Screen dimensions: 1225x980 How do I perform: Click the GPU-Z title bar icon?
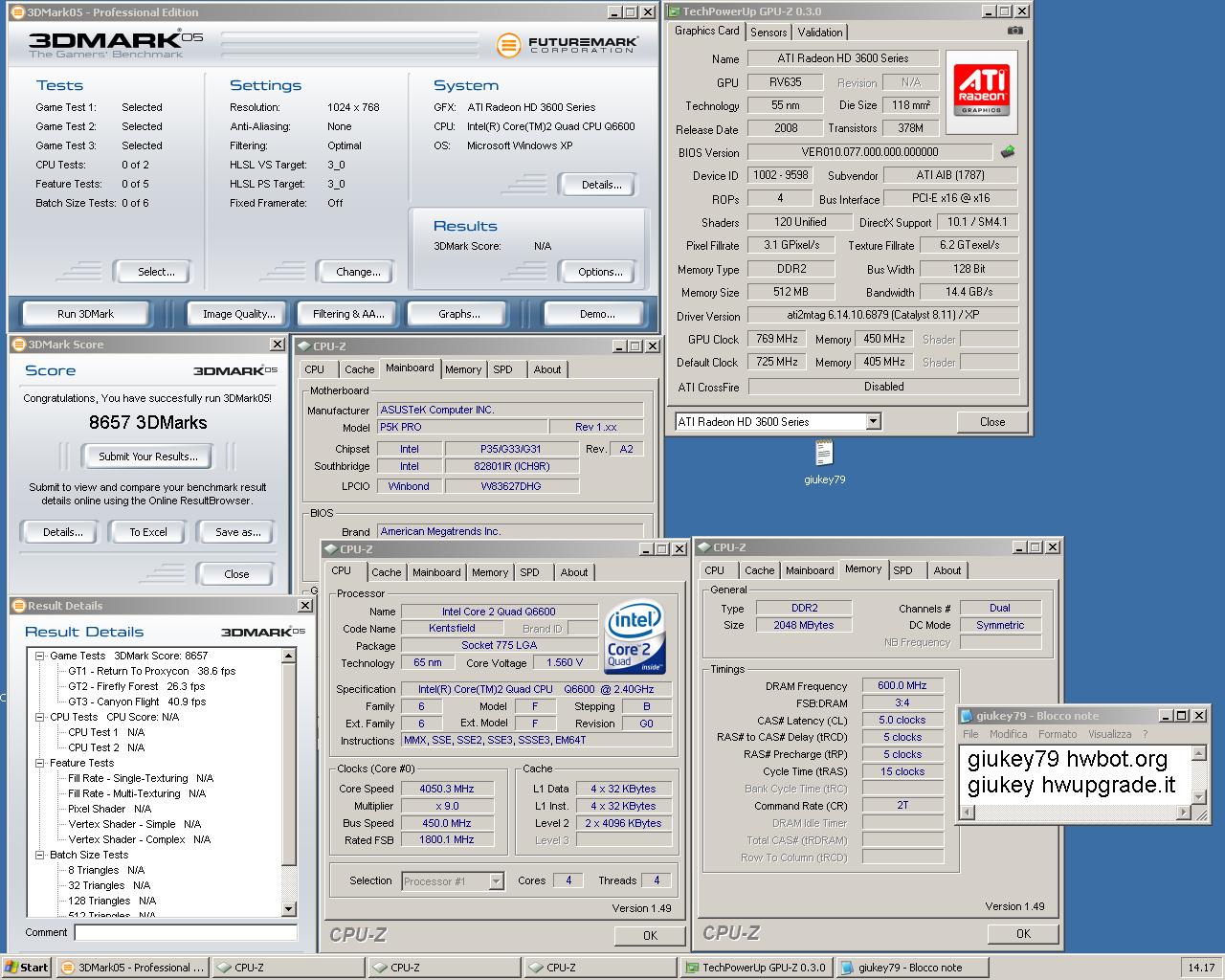[674, 11]
